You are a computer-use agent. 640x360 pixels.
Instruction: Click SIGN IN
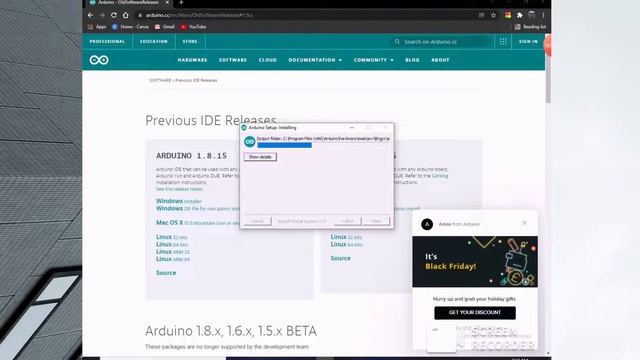click(528, 42)
